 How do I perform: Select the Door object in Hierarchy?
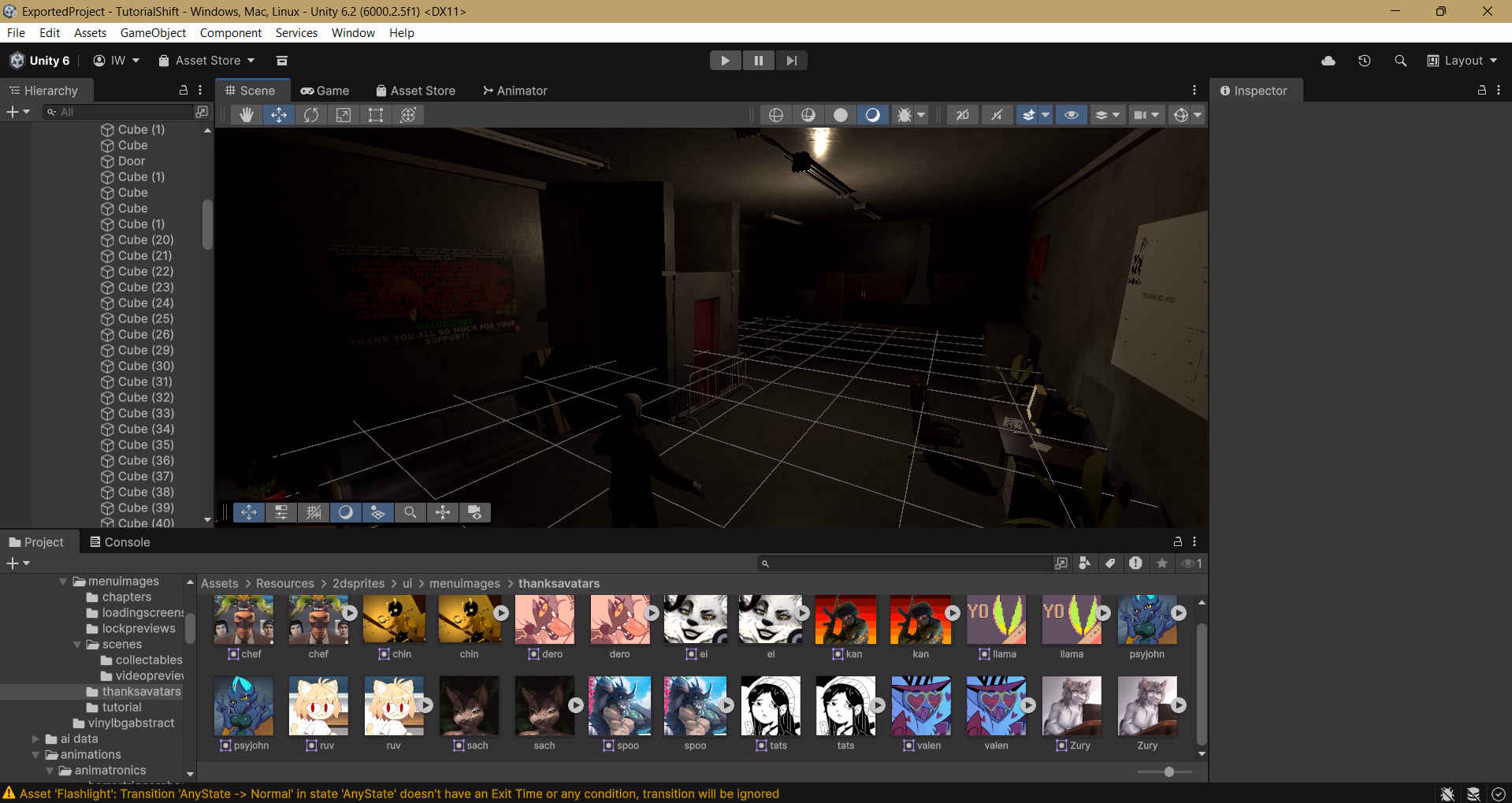point(132,162)
